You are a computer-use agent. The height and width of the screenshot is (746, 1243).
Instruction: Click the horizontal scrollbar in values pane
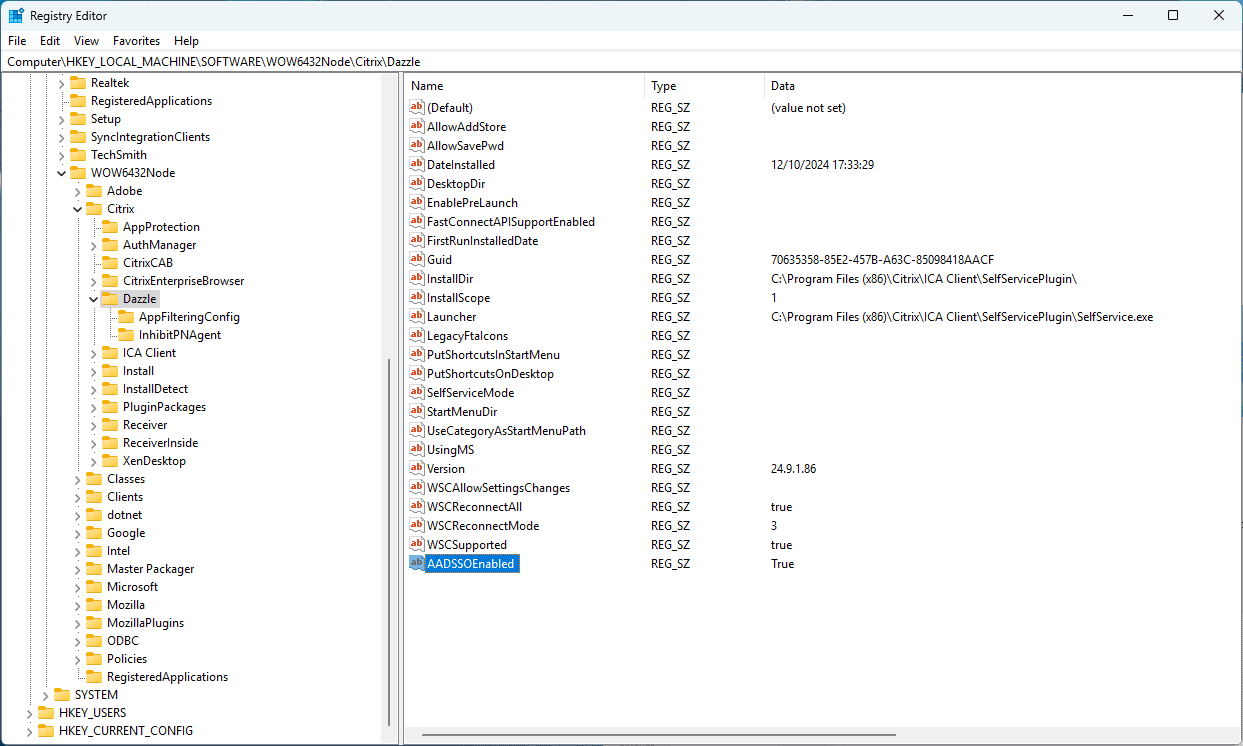700,735
